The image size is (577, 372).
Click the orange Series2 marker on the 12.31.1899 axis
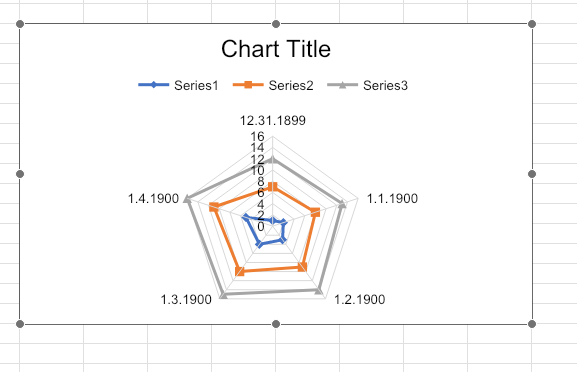(273, 187)
